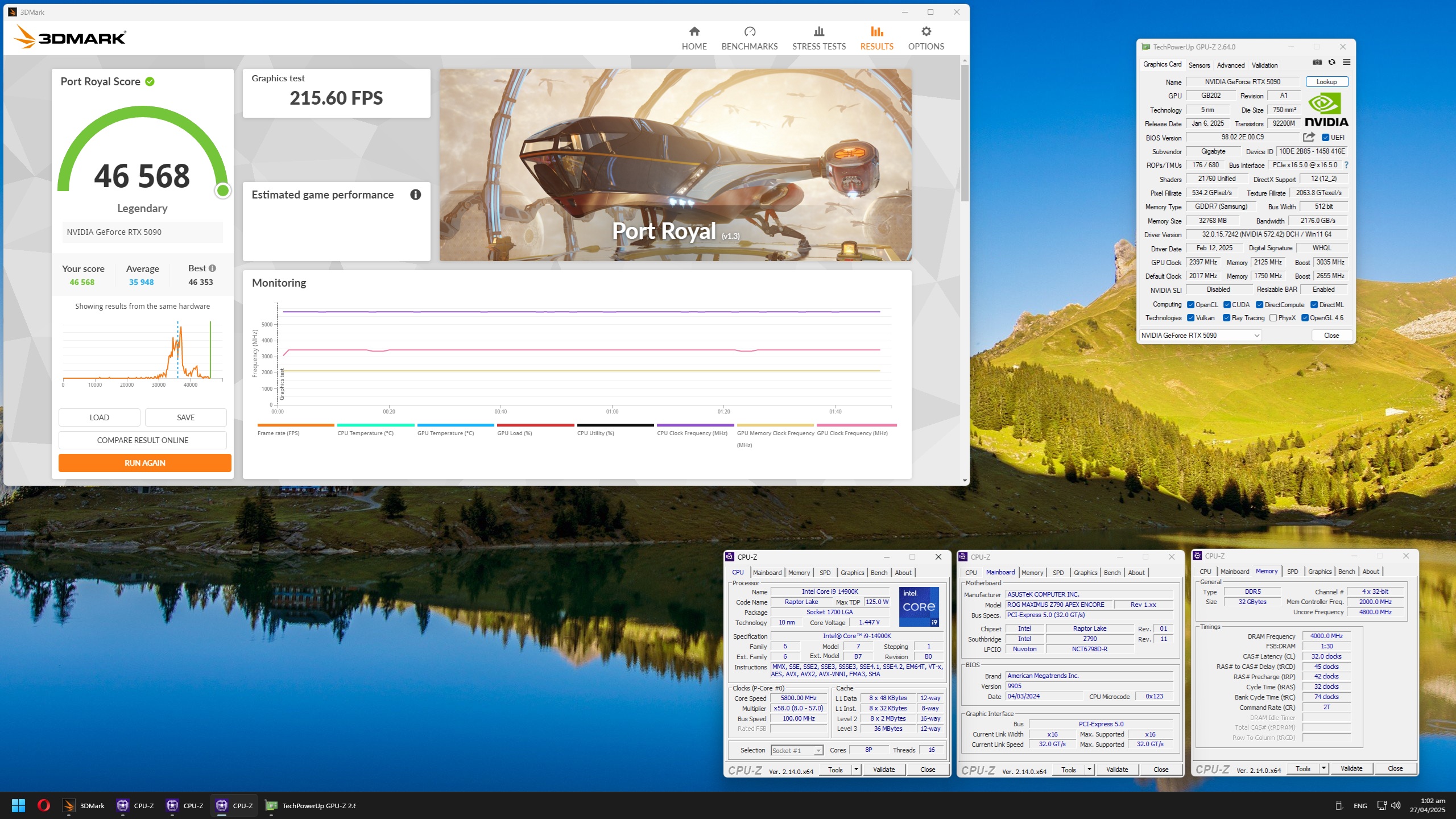This screenshot has height=819, width=1456.
Task: Open Opera browser from the taskbar
Action: tap(44, 805)
